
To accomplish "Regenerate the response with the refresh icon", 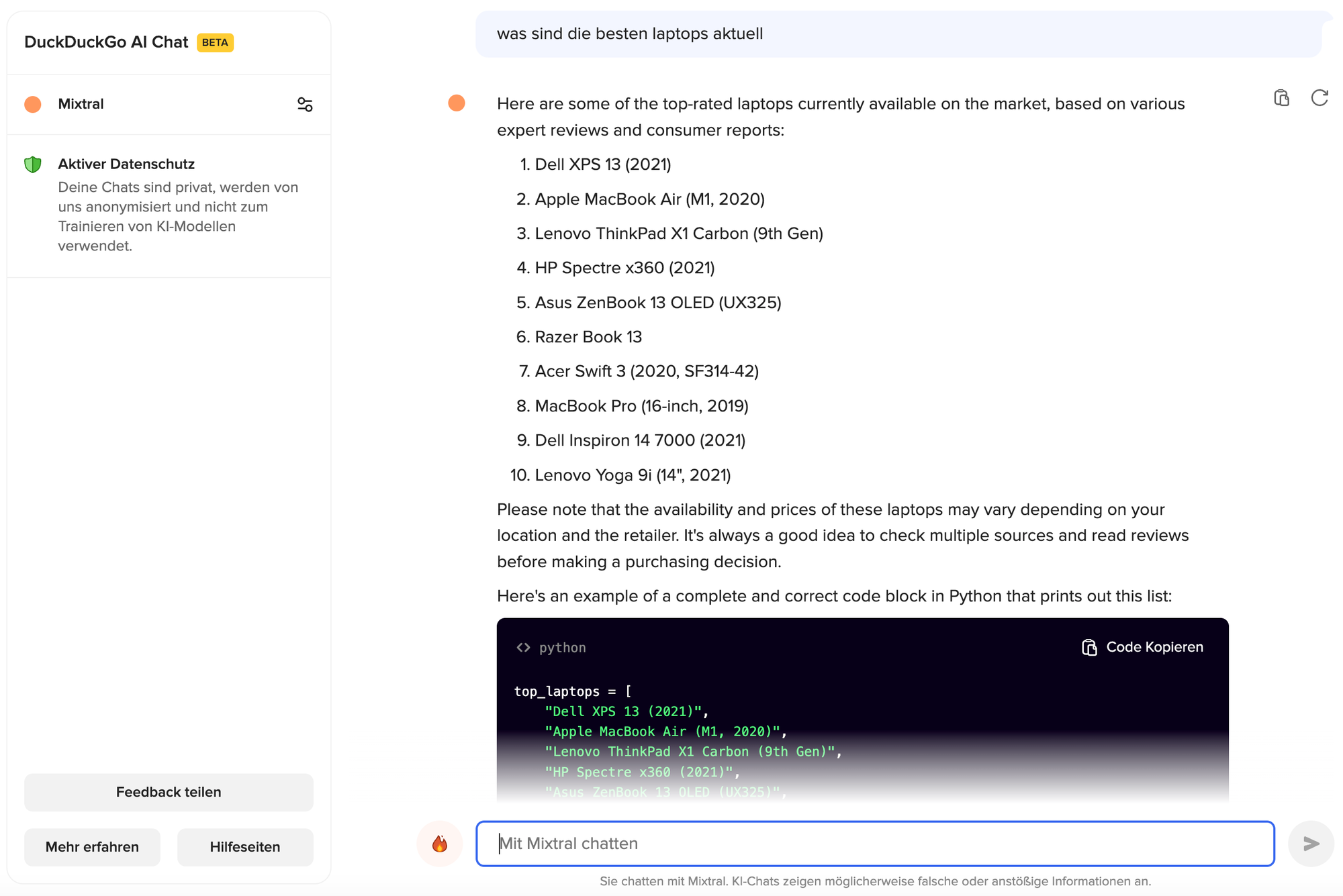I will coord(1319,98).
